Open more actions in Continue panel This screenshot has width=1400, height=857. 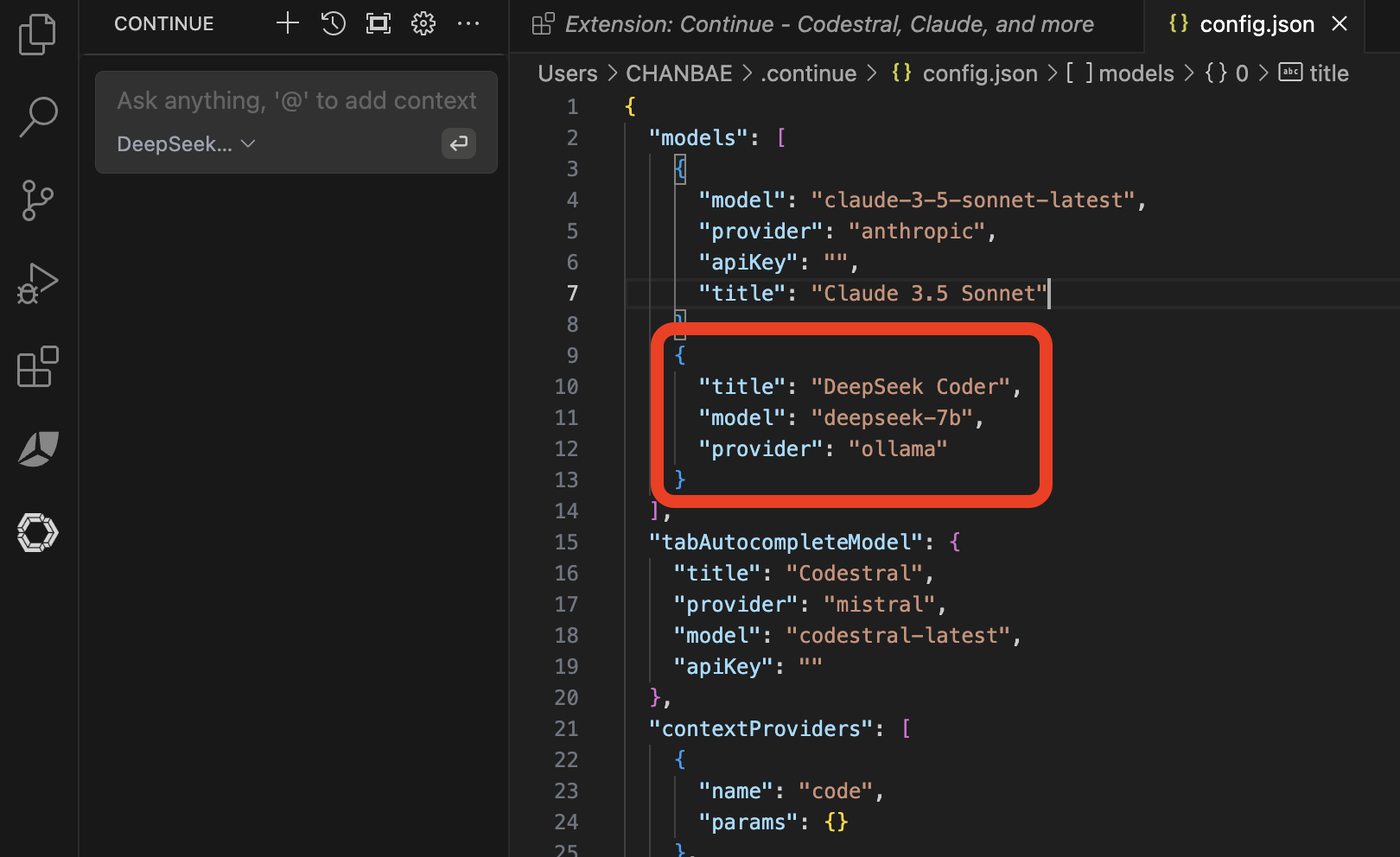[x=468, y=23]
